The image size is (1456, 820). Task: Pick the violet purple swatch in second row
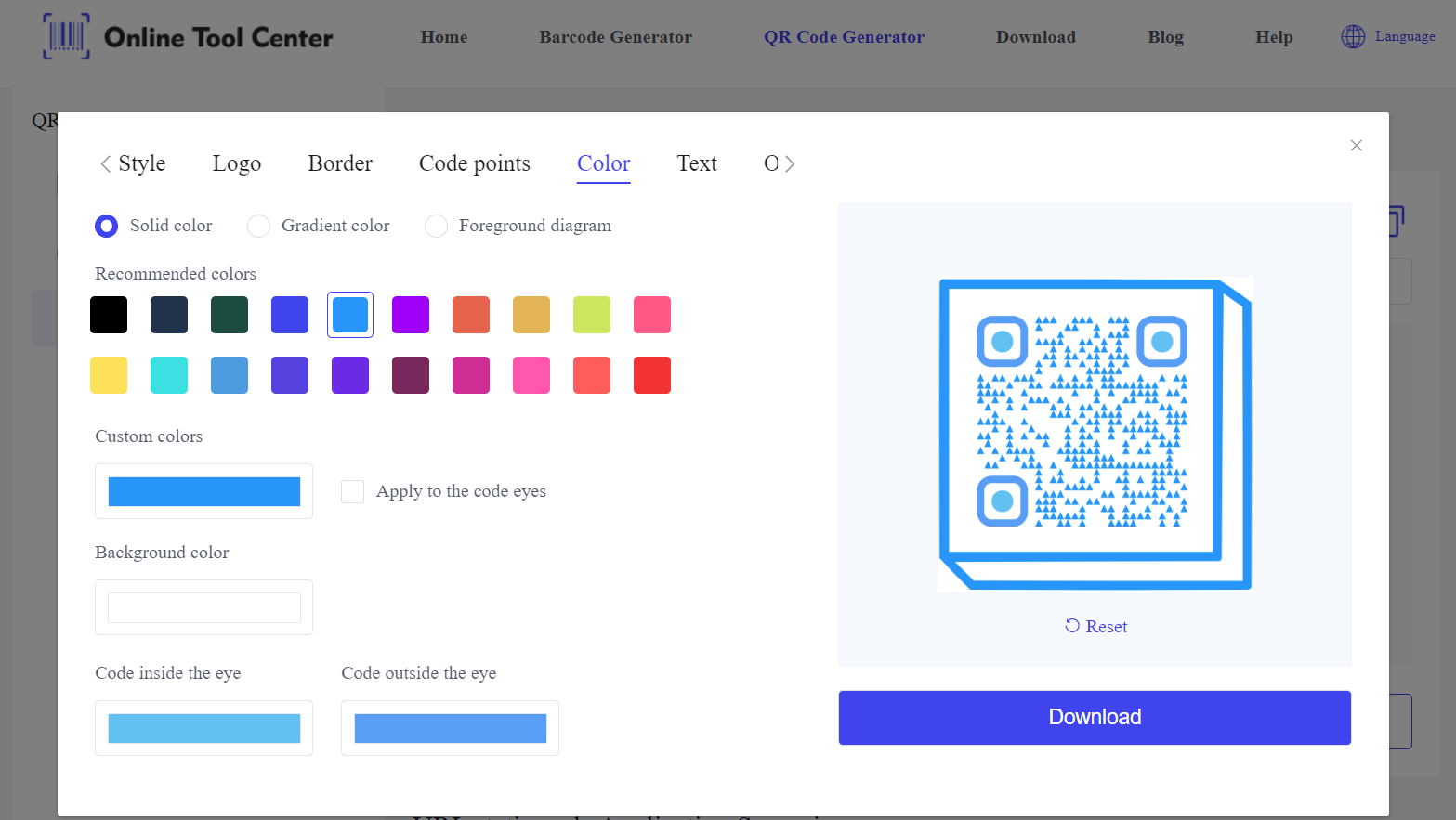[x=350, y=375]
